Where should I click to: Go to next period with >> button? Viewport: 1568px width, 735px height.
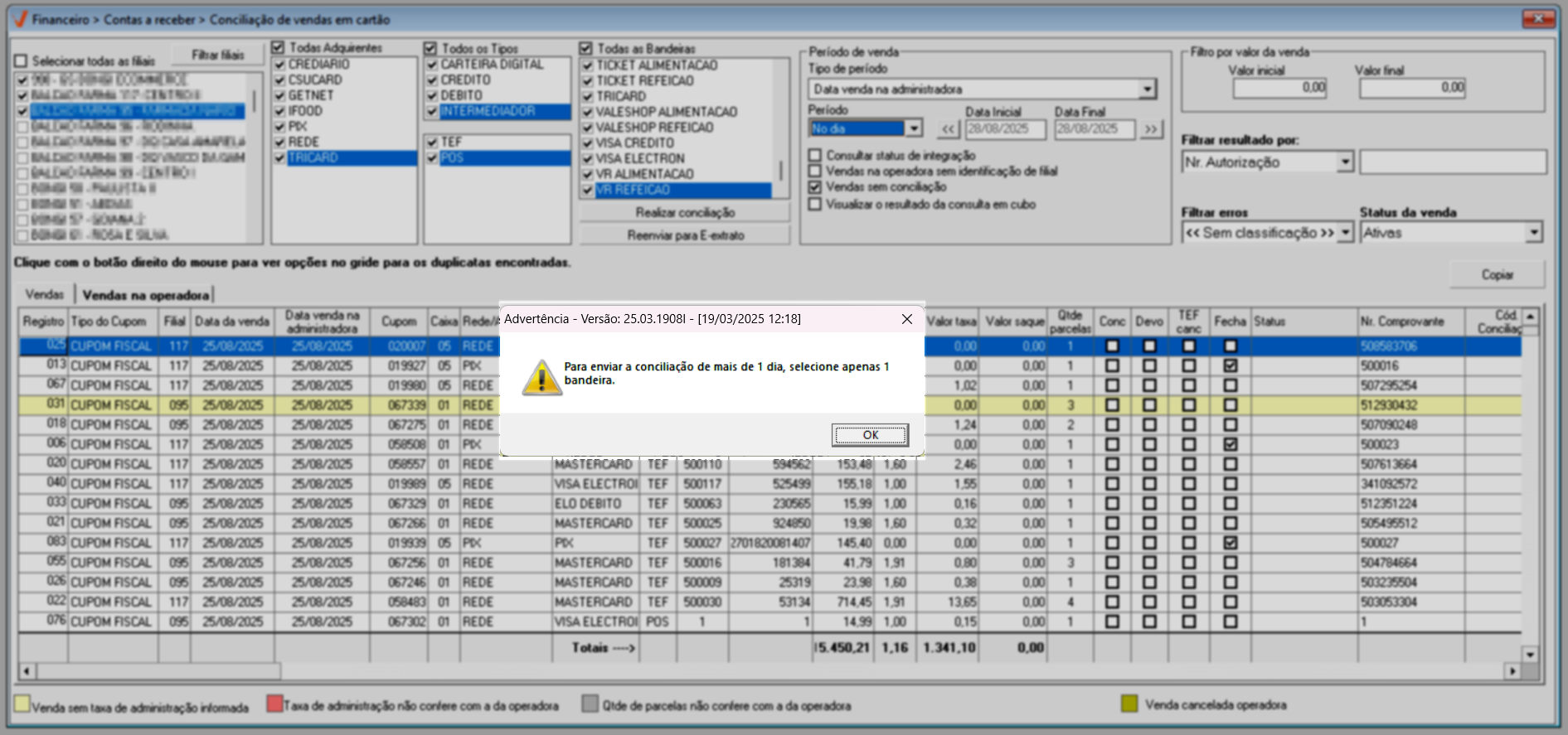(x=1151, y=129)
